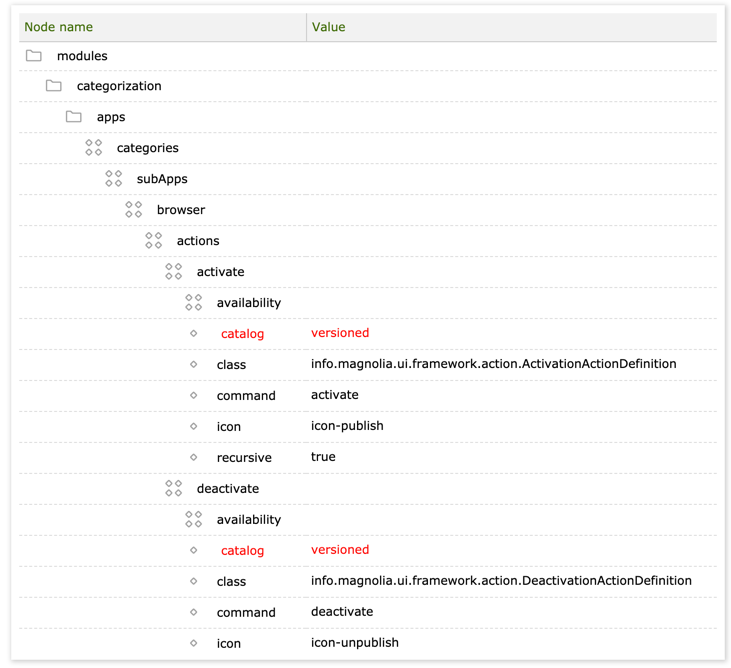Select availability node under deactivate

coord(248,520)
